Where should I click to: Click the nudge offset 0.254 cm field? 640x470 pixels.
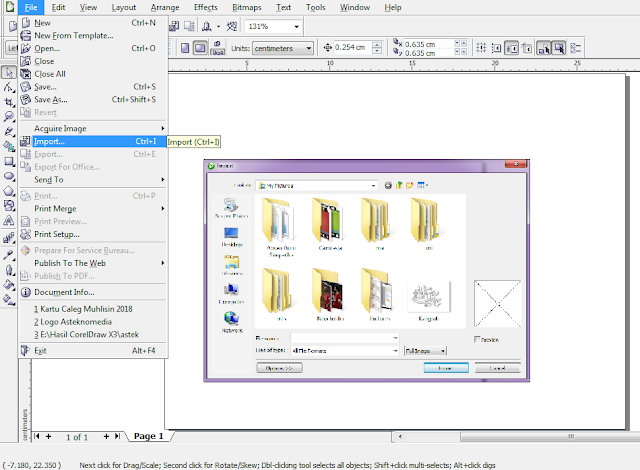tap(353, 48)
